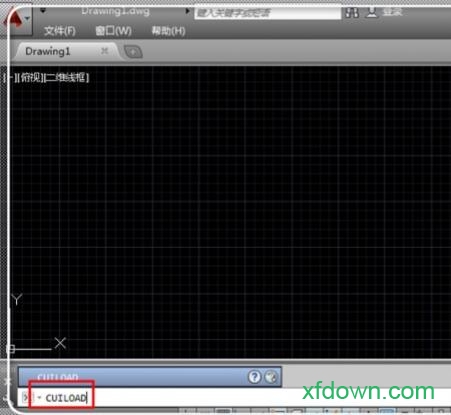Open the 帮助(H) menu
Image resolution: width=451 pixels, height=415 pixels.
168,31
